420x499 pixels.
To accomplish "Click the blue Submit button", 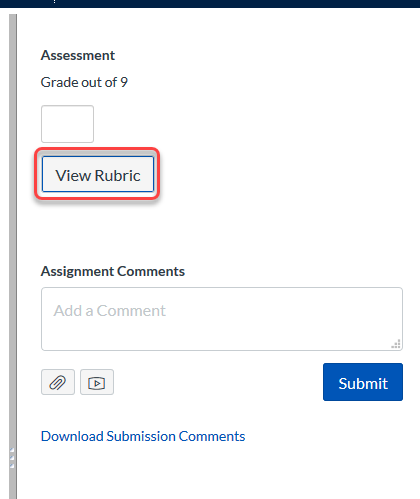I will click(363, 382).
